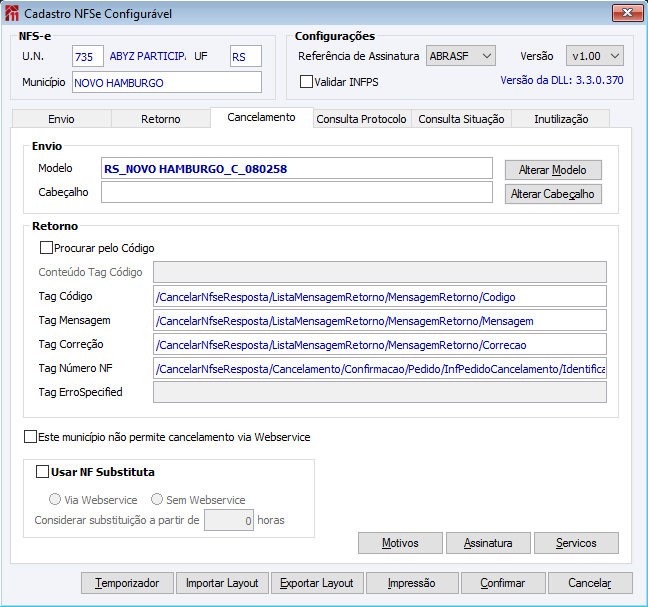Click the UF field showing RS
The height and width of the screenshot is (607, 648).
246,56
